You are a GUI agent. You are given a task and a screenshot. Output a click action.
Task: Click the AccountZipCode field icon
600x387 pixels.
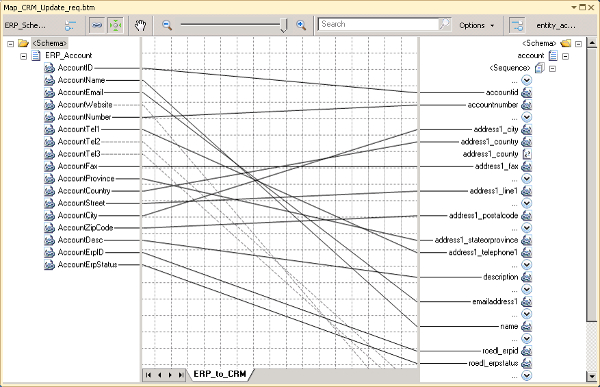(x=49, y=228)
